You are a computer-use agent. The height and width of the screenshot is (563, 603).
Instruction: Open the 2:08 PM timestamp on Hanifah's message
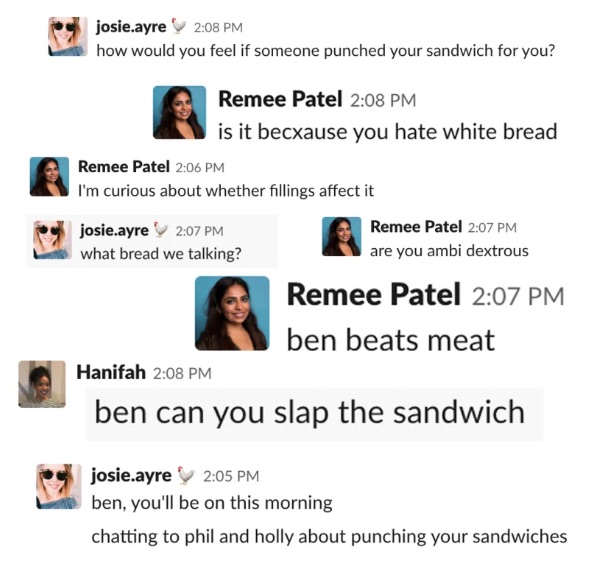pos(182,373)
